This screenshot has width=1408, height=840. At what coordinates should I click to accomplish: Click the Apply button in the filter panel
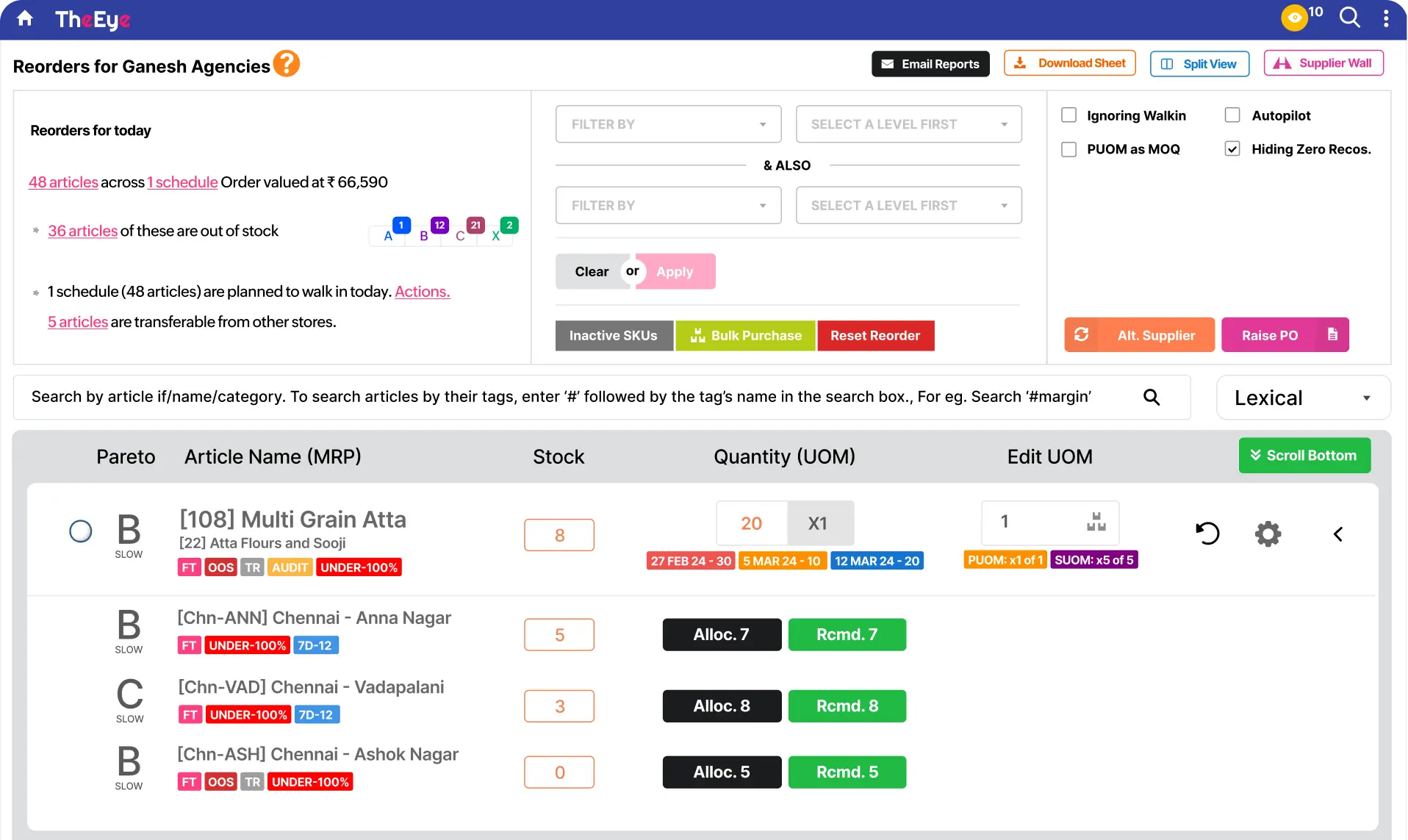click(675, 271)
